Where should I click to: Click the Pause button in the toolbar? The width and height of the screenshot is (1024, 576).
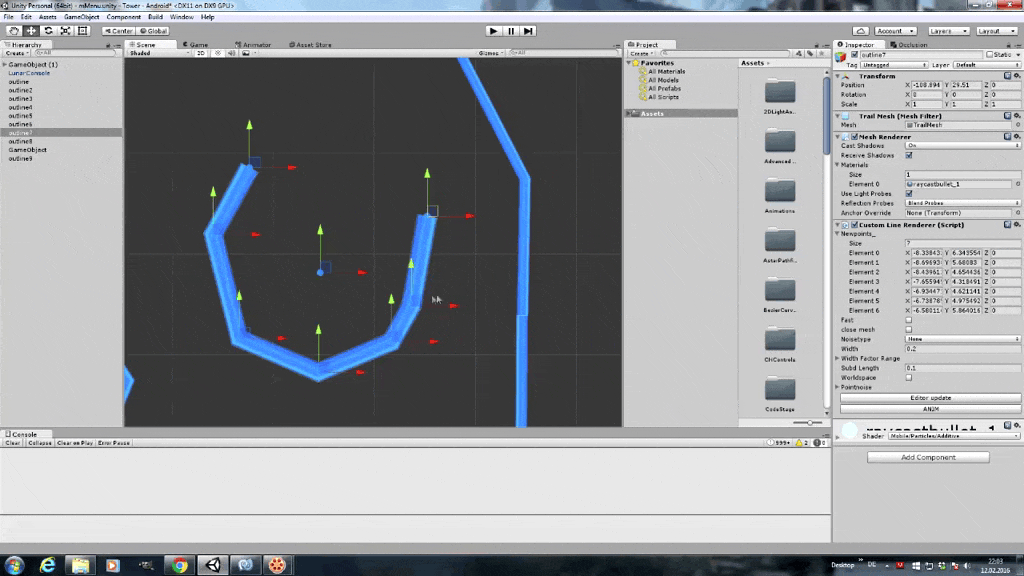pos(511,31)
